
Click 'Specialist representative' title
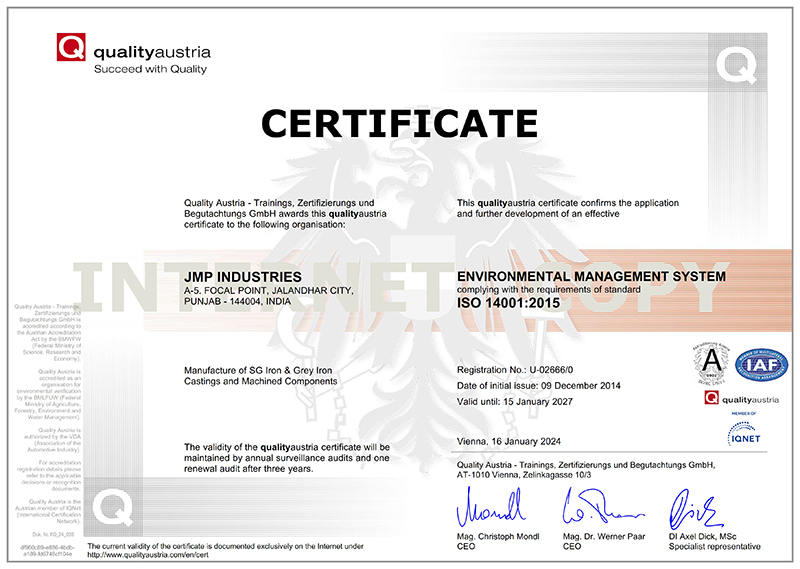point(715,547)
